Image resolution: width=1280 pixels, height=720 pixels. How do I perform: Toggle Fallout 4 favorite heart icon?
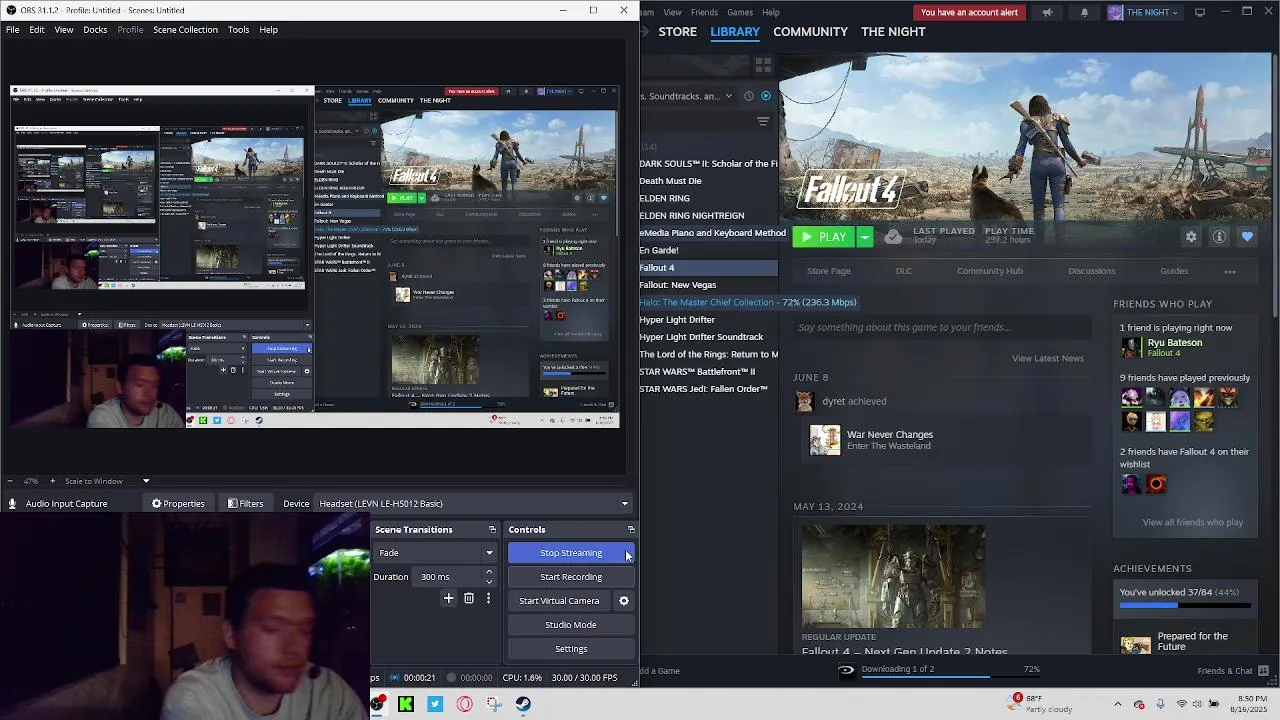click(1247, 237)
